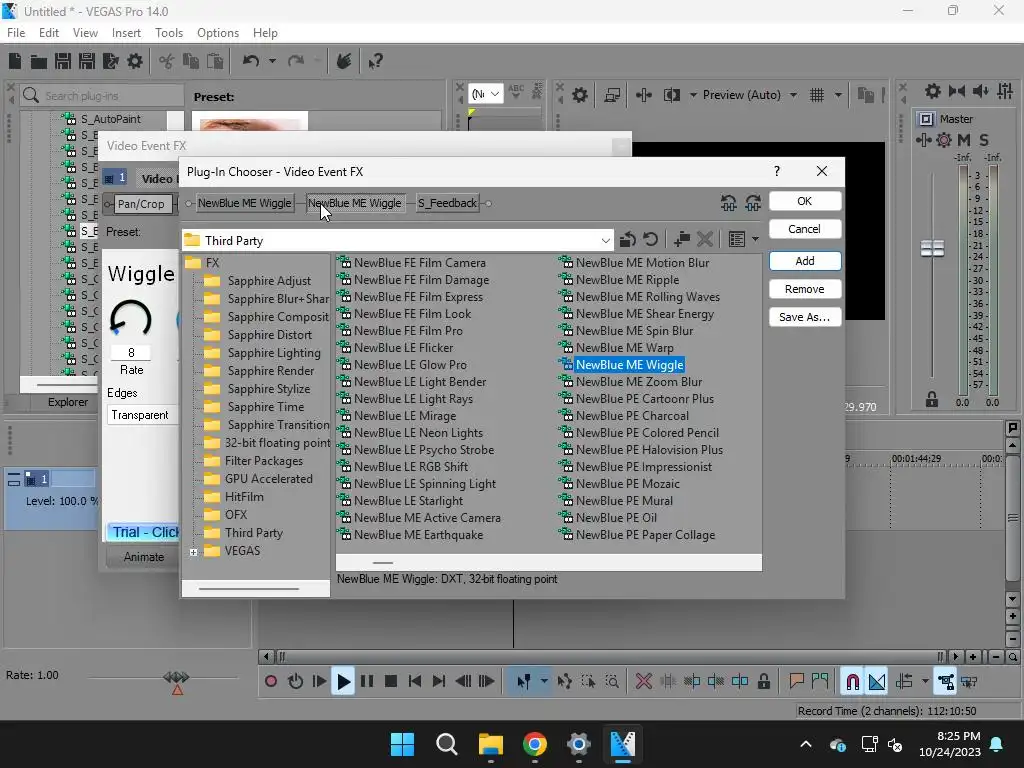Screen dimensions: 1024x768
Task: Open Master Bus settings gear icon
Action: tap(933, 91)
